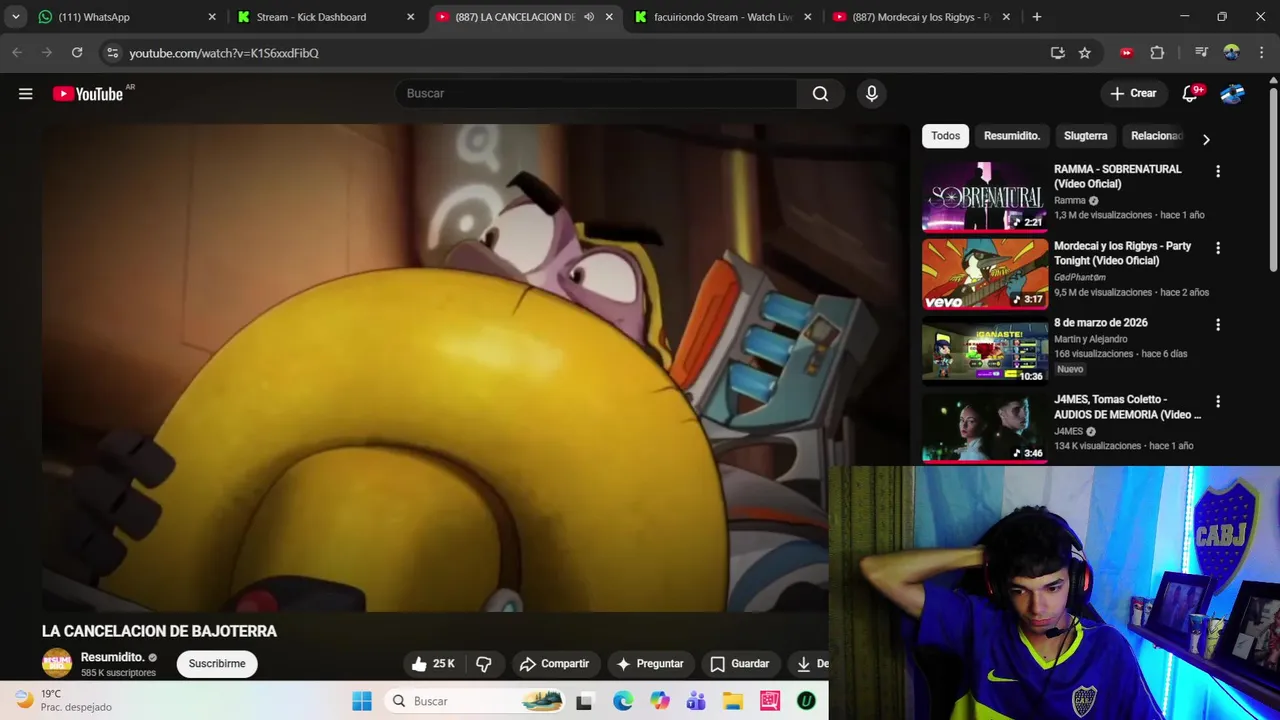This screenshot has height=720, width=1280.
Task: Click the Crear button
Action: pyautogui.click(x=1133, y=93)
